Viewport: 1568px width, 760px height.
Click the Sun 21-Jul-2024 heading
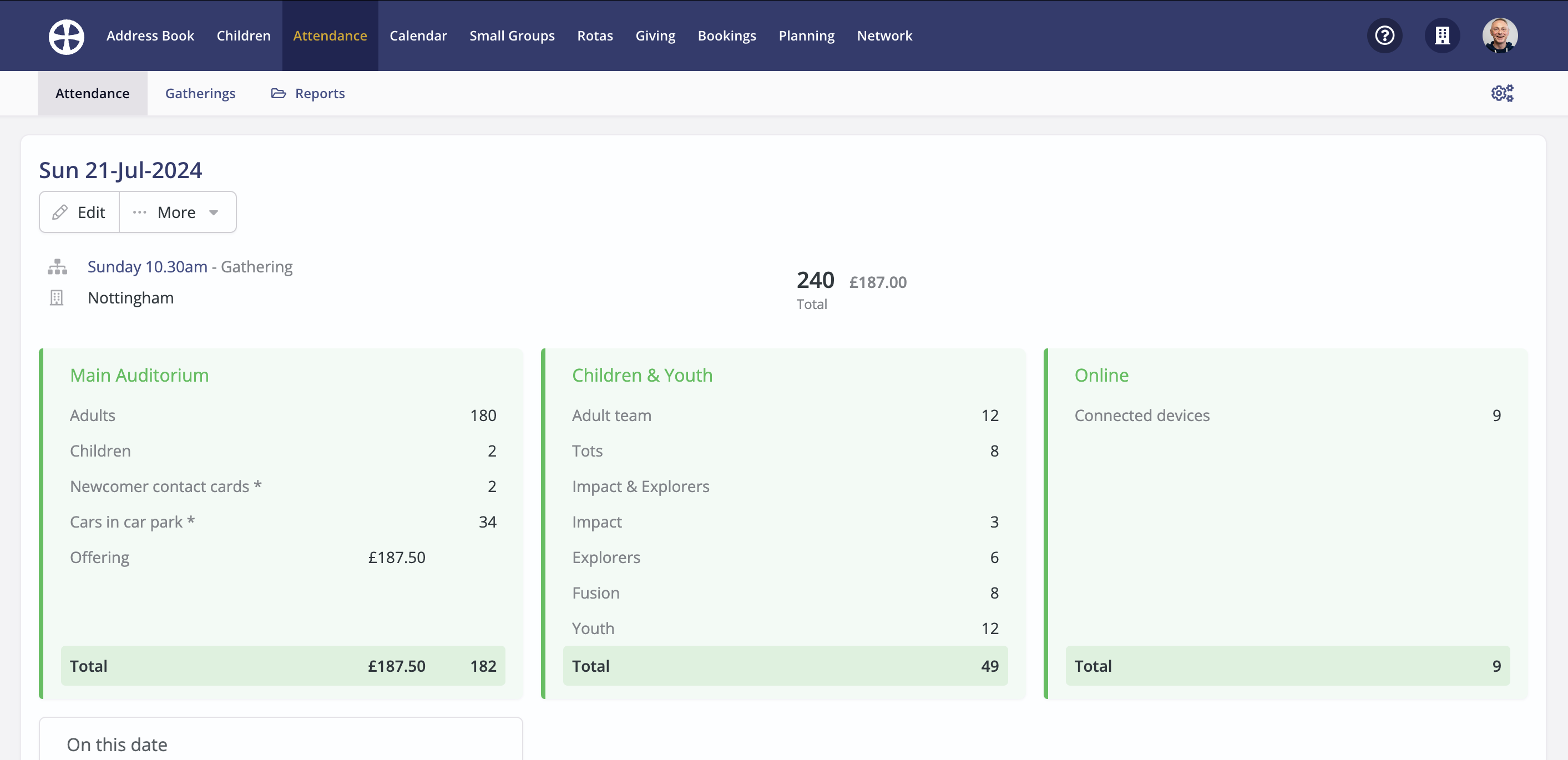[x=120, y=170]
